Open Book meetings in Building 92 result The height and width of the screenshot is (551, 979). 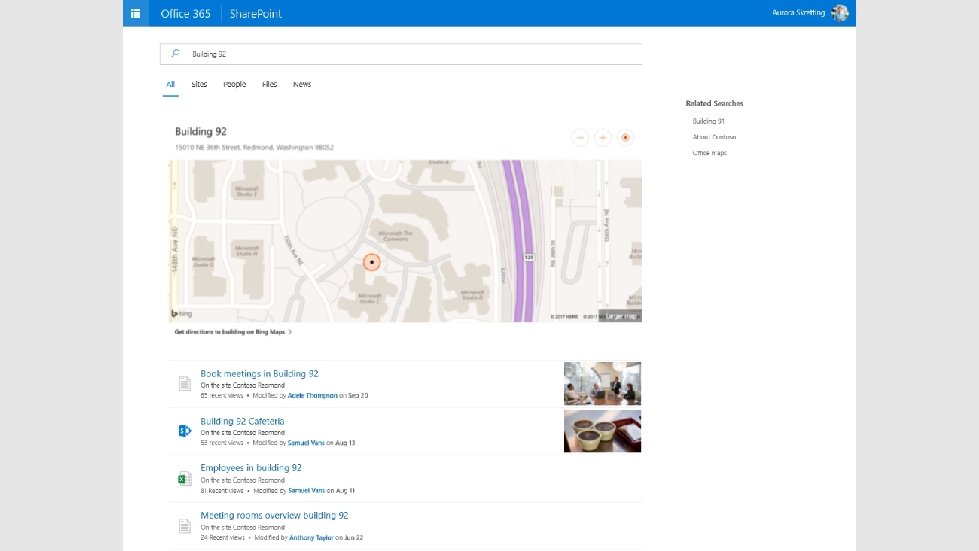click(x=259, y=374)
